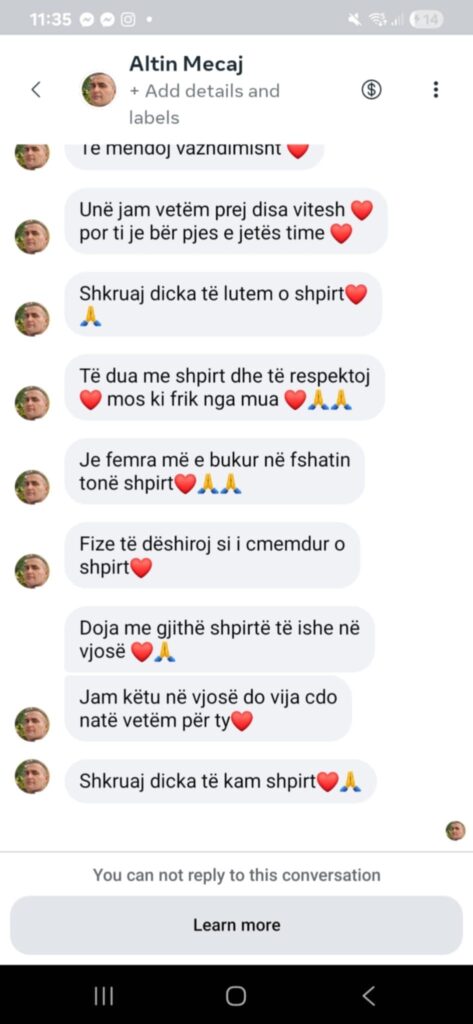The width and height of the screenshot is (473, 1024).
Task: Tap the seen receipt avatar below last message
Action: (x=455, y=831)
